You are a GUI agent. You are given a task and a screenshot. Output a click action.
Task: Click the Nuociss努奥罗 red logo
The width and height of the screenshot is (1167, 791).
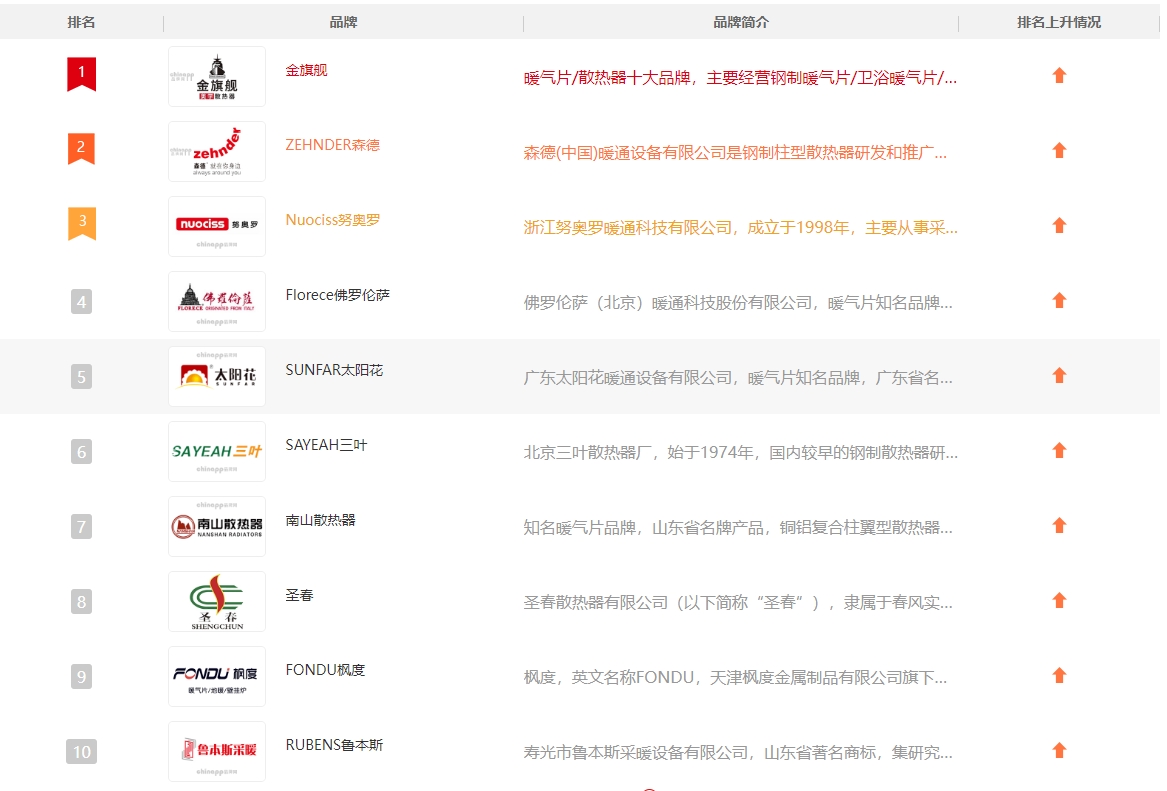click(217, 226)
